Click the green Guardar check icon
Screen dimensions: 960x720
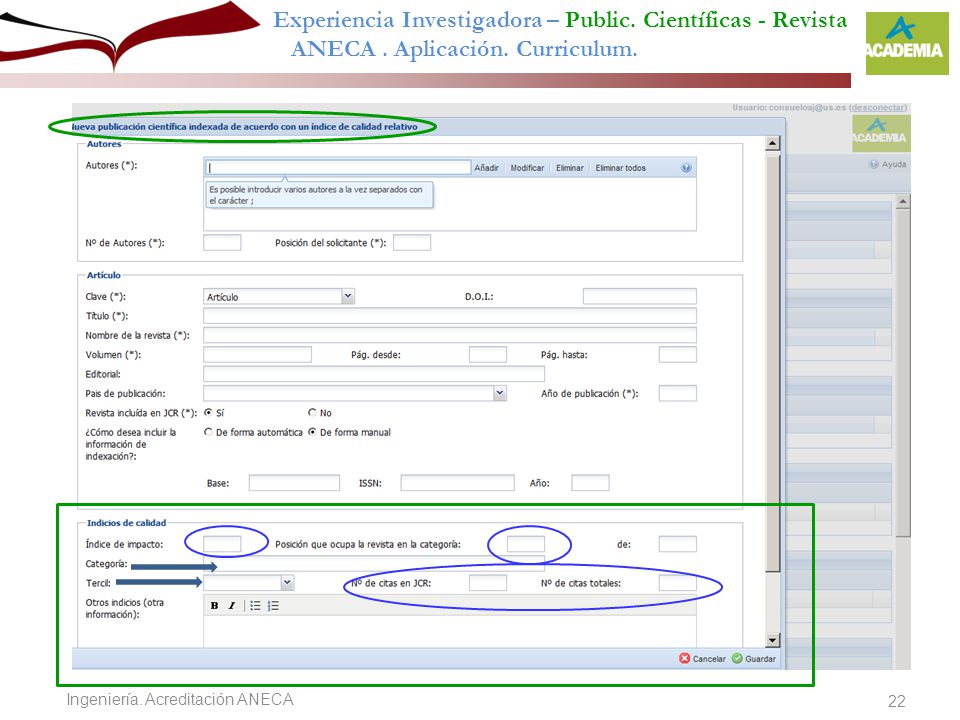(x=737, y=658)
